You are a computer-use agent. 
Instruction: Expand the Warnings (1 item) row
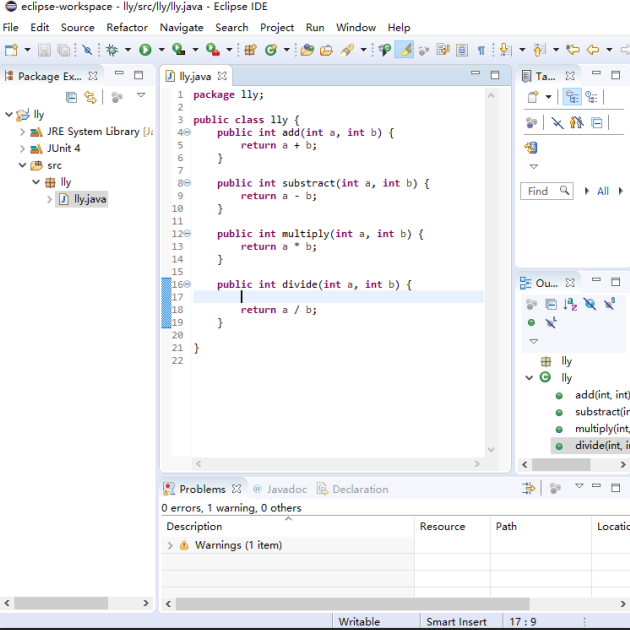[x=170, y=546]
